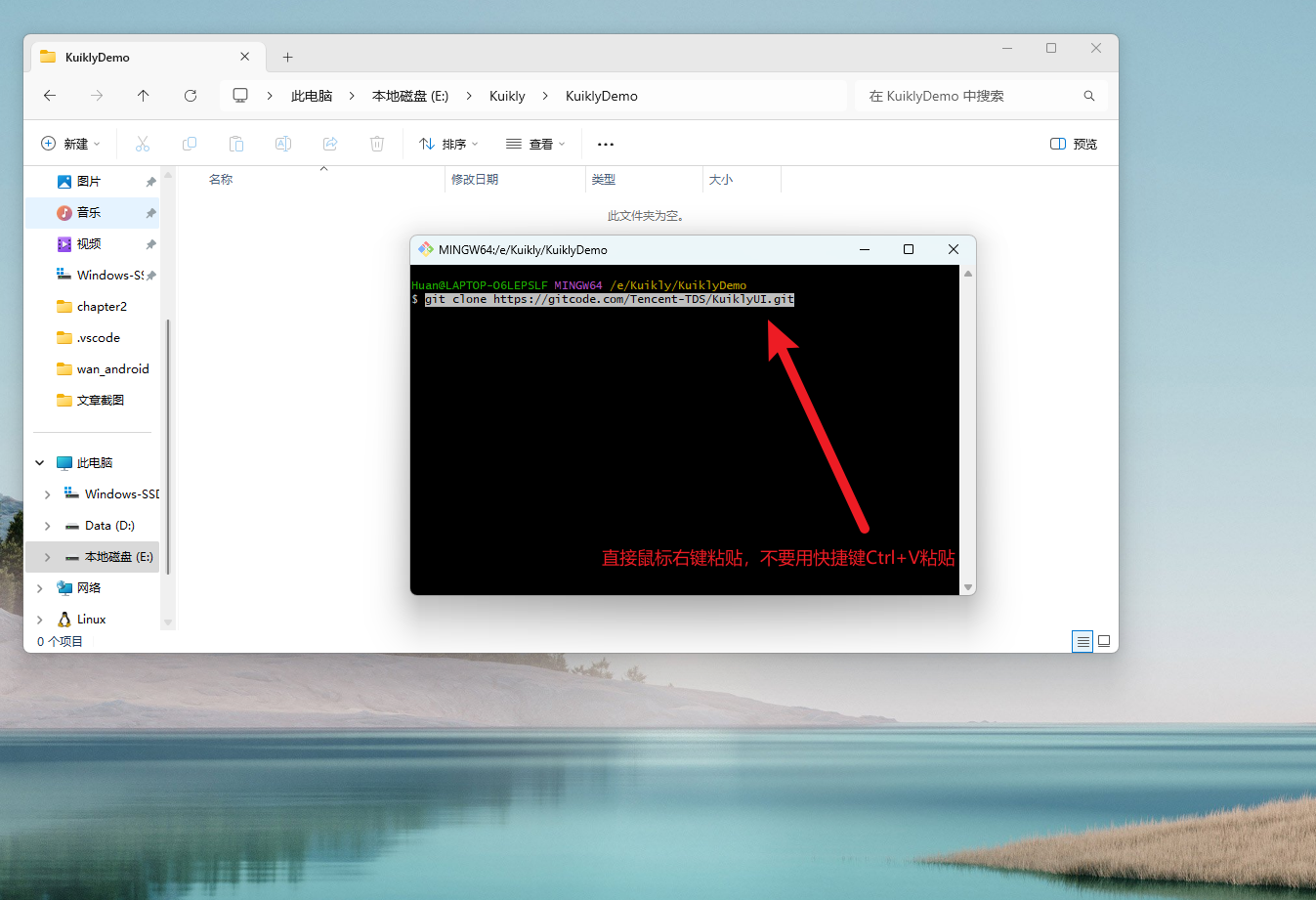This screenshot has width=1316, height=900.
Task: Navigate up one folder level
Action: 144,96
